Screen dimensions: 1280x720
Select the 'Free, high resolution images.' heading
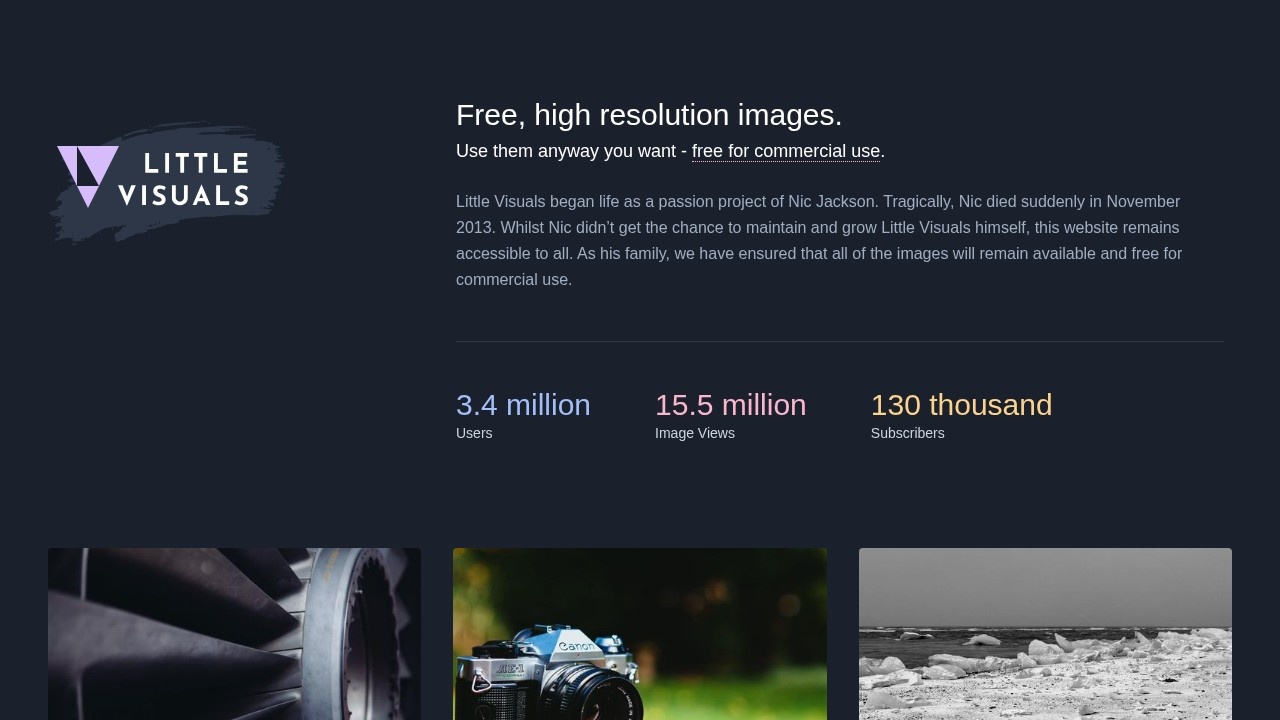[649, 115]
